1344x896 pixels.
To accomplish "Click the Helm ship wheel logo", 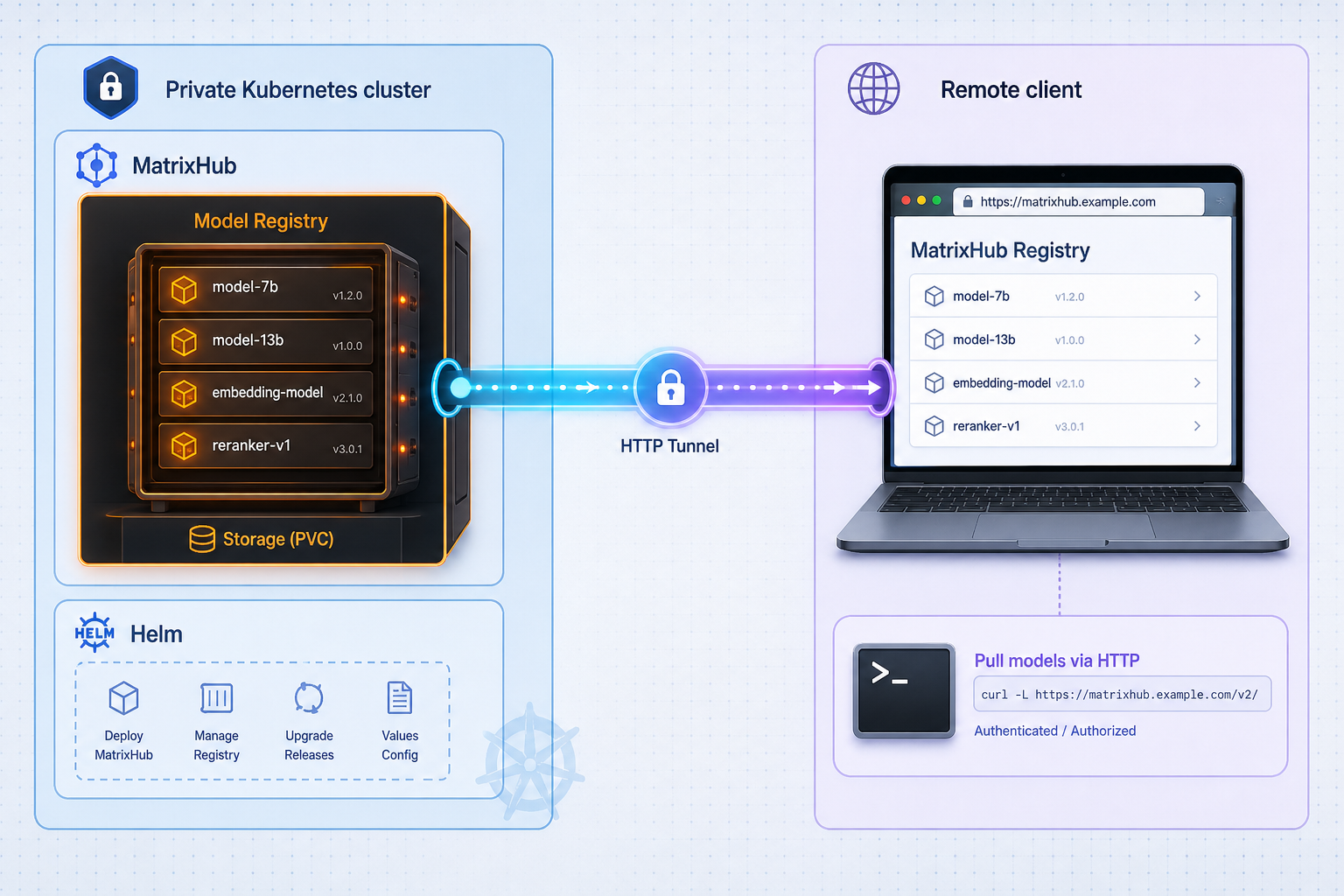I will (94, 633).
